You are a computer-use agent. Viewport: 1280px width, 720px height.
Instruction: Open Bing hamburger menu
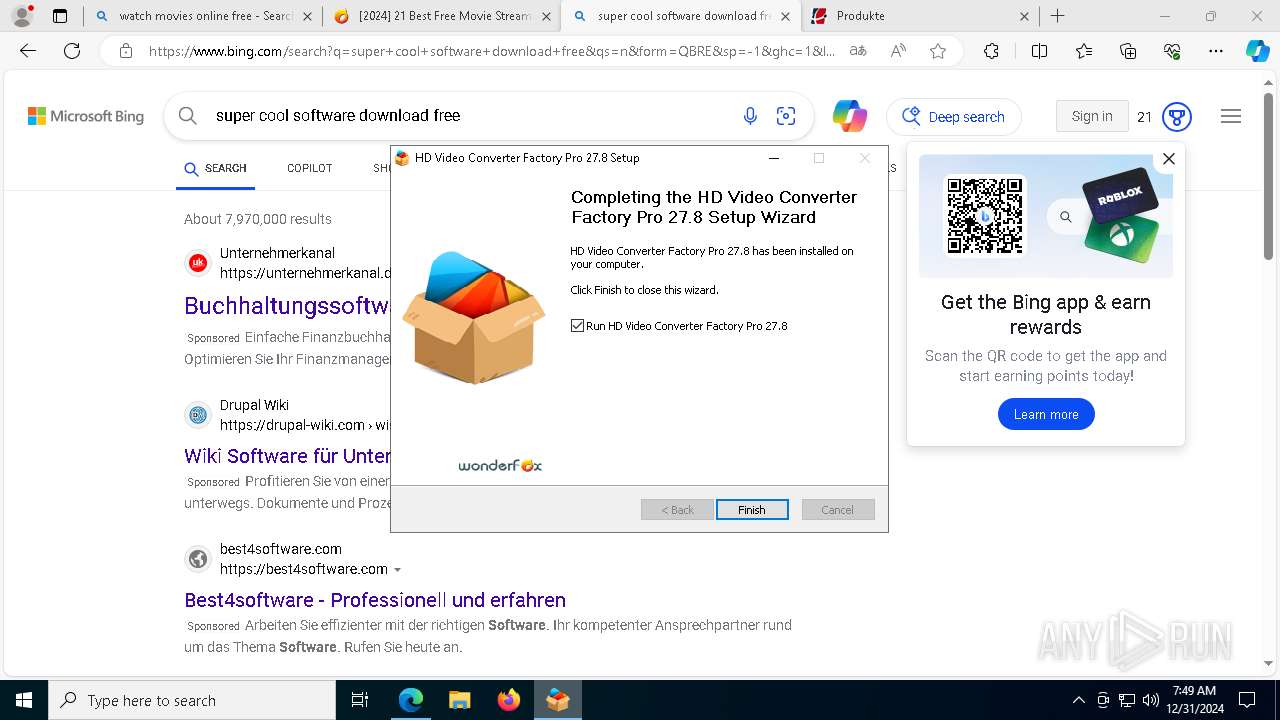(x=1231, y=116)
